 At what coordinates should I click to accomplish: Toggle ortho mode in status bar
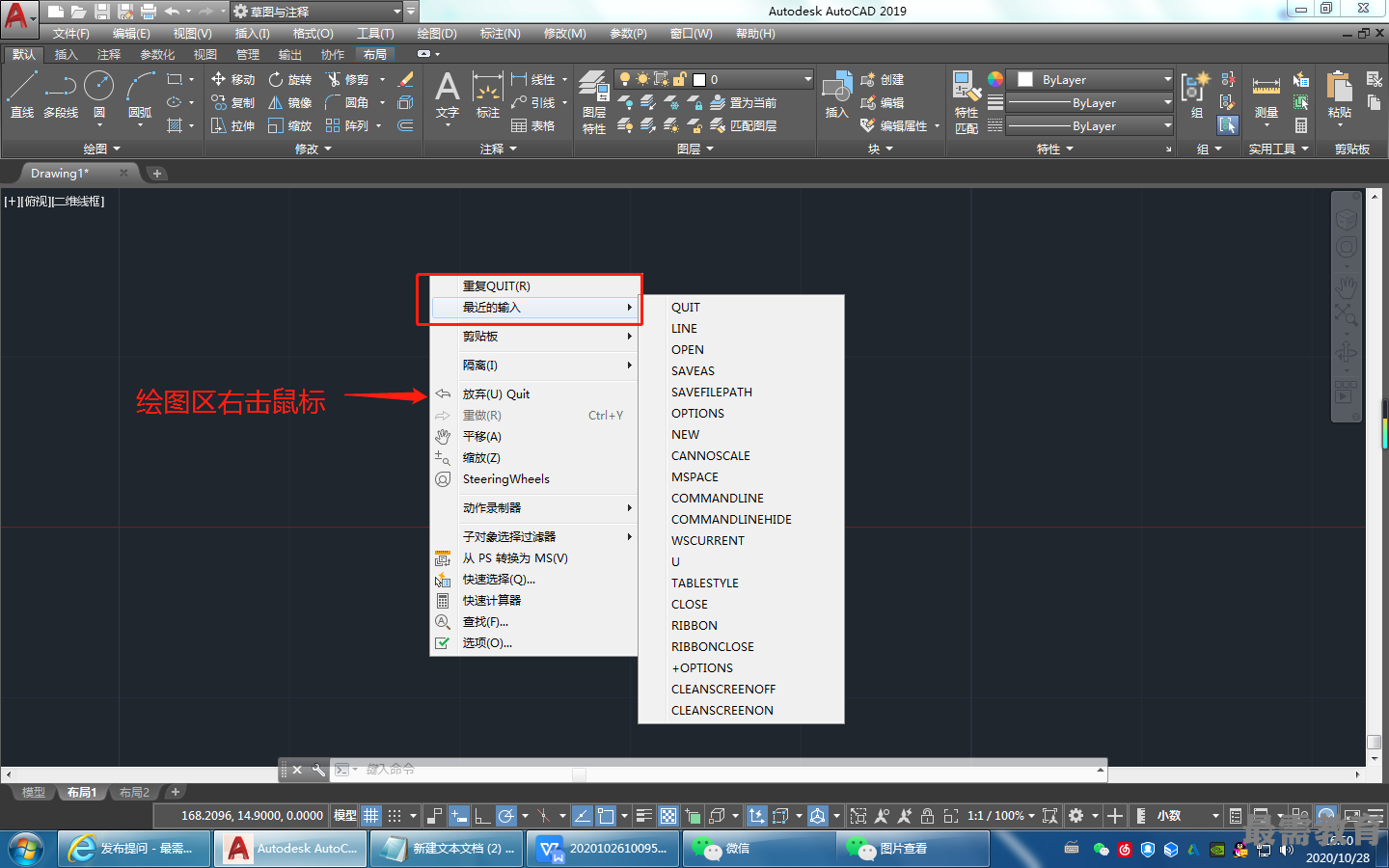482,816
